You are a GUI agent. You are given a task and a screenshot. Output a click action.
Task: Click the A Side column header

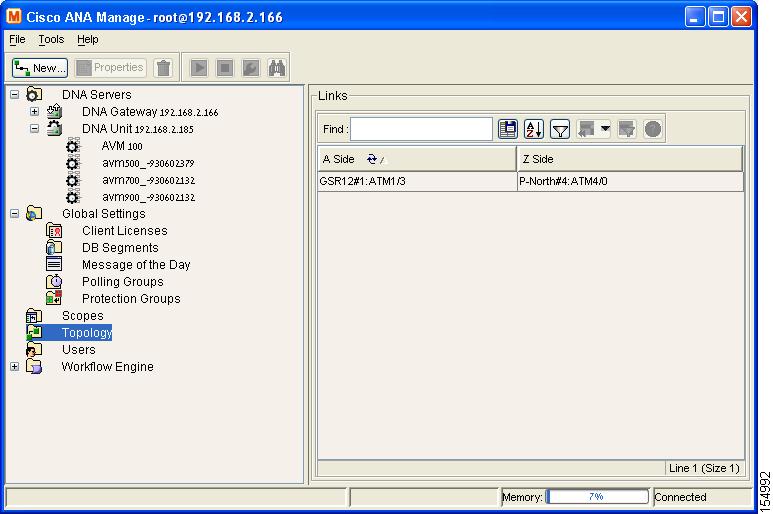click(417, 159)
